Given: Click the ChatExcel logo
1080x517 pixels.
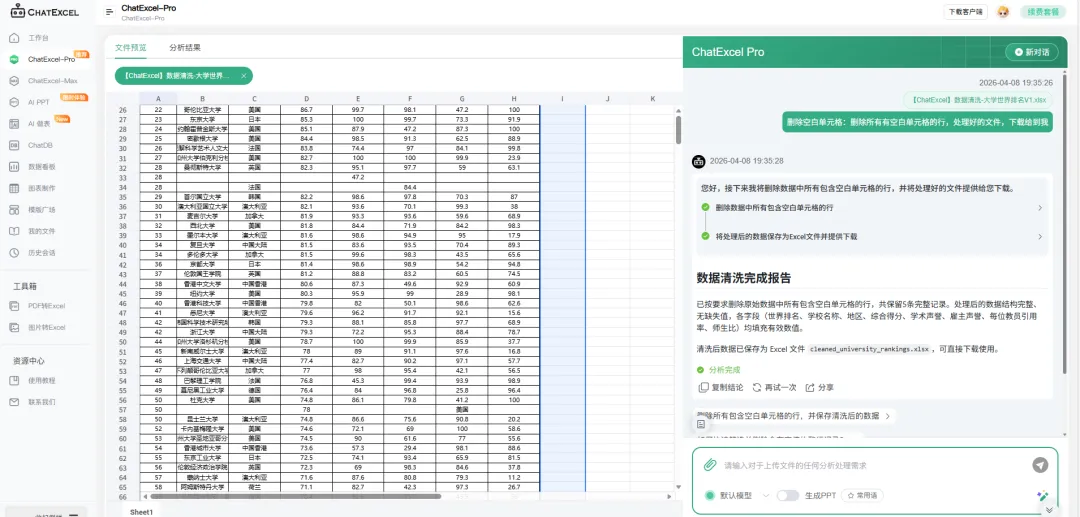Looking at the screenshot, I should (45, 12).
